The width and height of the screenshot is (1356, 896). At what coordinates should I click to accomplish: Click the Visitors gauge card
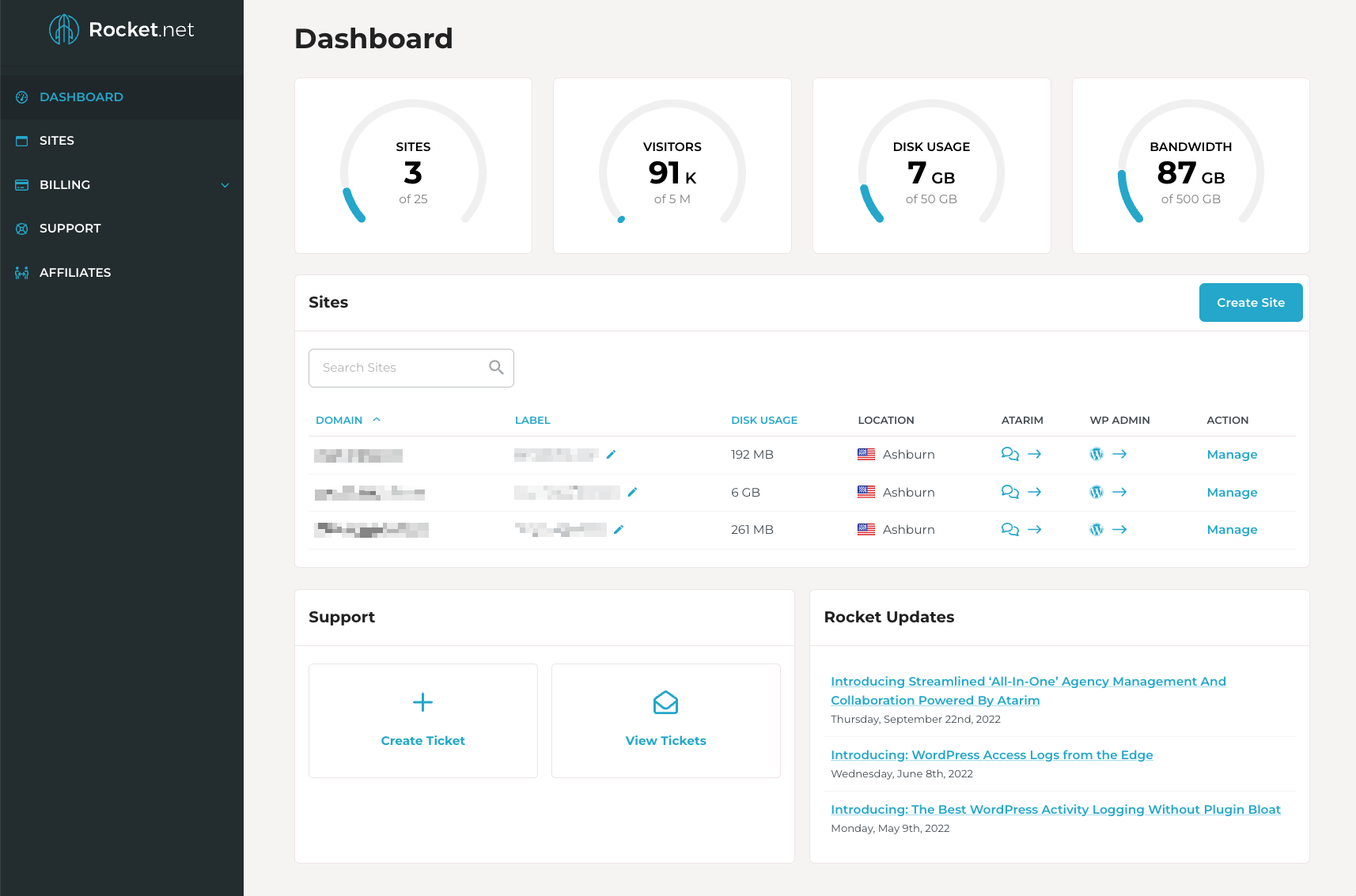[x=672, y=166]
